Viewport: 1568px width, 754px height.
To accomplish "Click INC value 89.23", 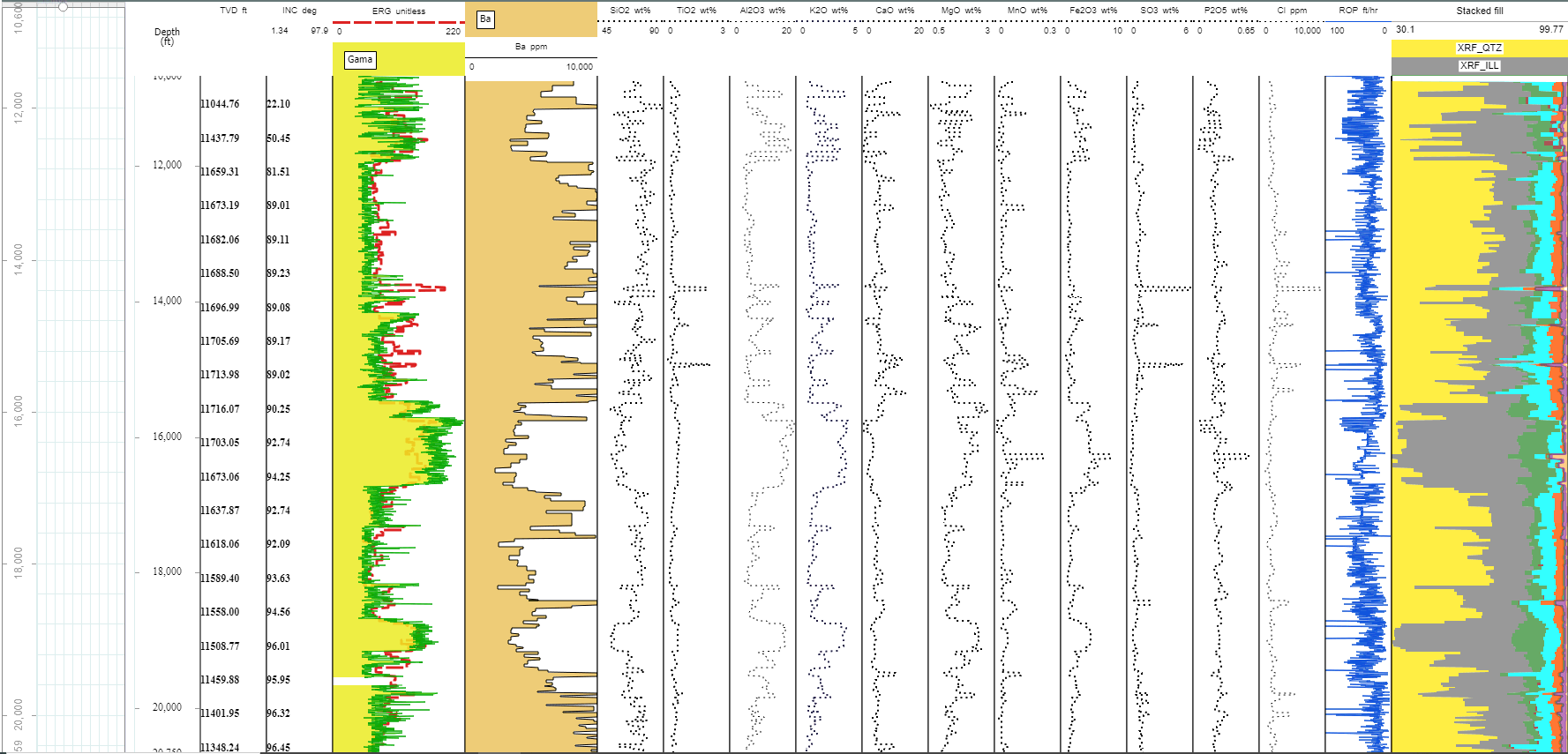I will (x=278, y=273).
